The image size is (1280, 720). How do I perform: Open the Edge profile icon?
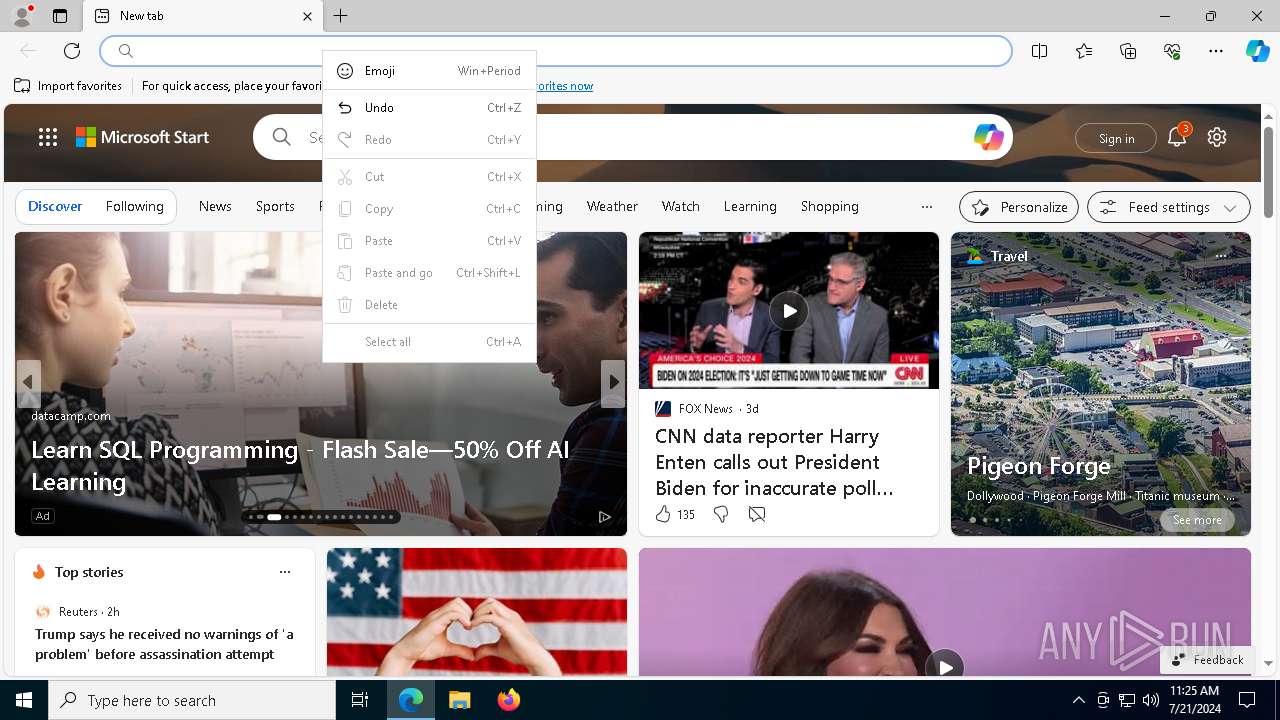pyautogui.click(x=21, y=16)
